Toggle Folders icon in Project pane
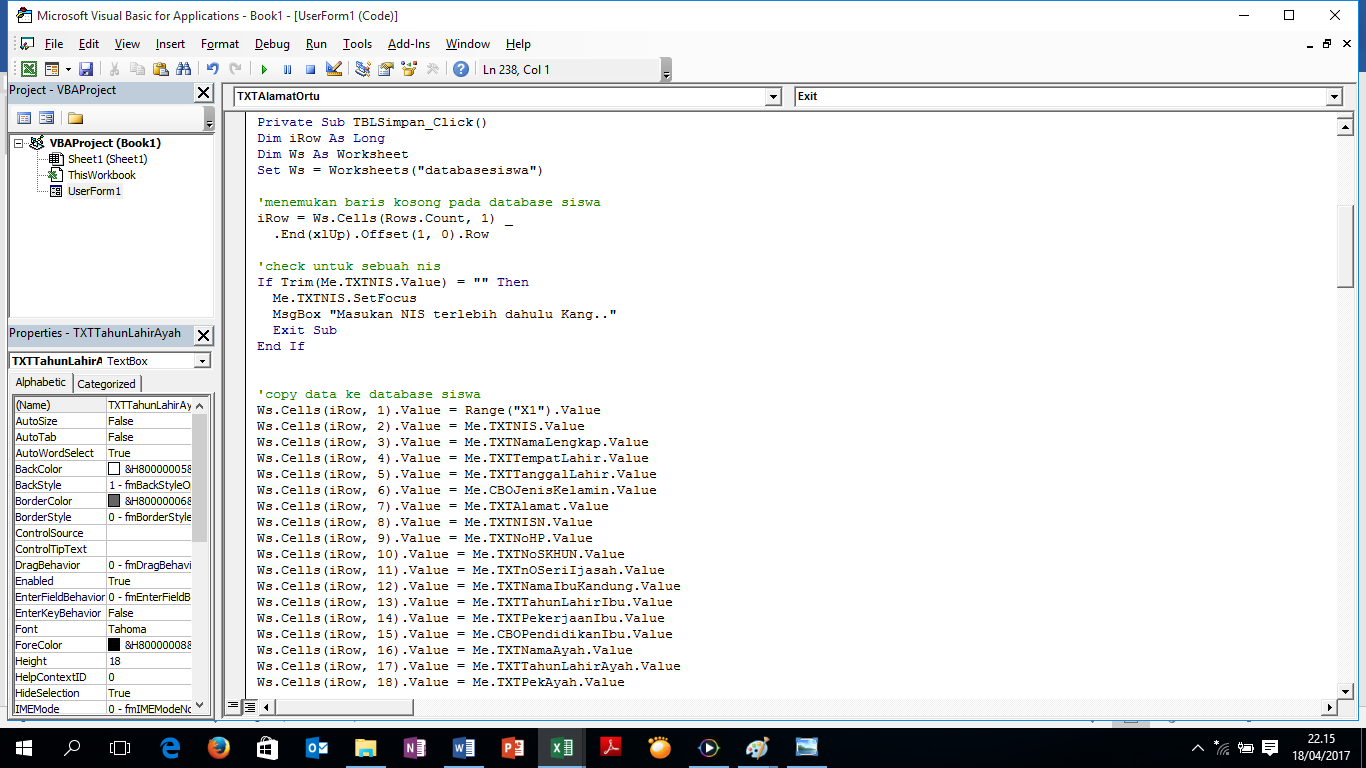This screenshot has width=1366, height=768. pyautogui.click(x=75, y=118)
